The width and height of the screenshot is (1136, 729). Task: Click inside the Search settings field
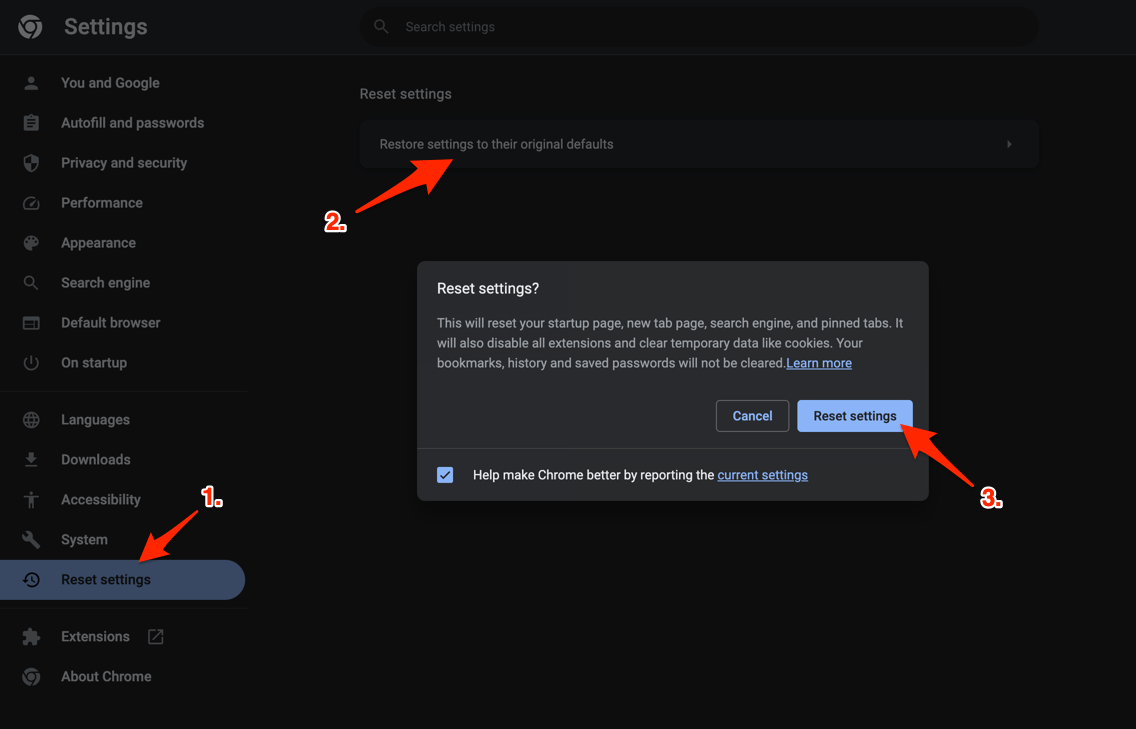point(700,26)
